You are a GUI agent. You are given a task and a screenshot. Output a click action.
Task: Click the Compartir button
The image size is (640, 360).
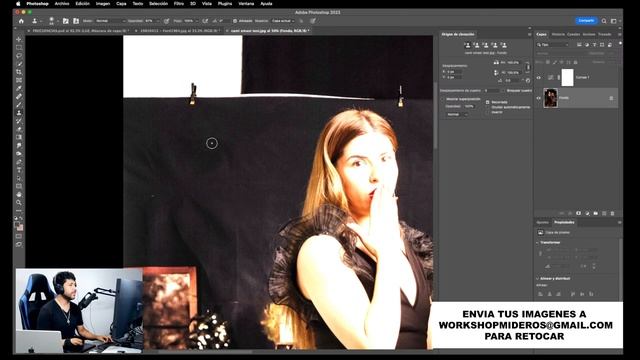coord(586,20)
